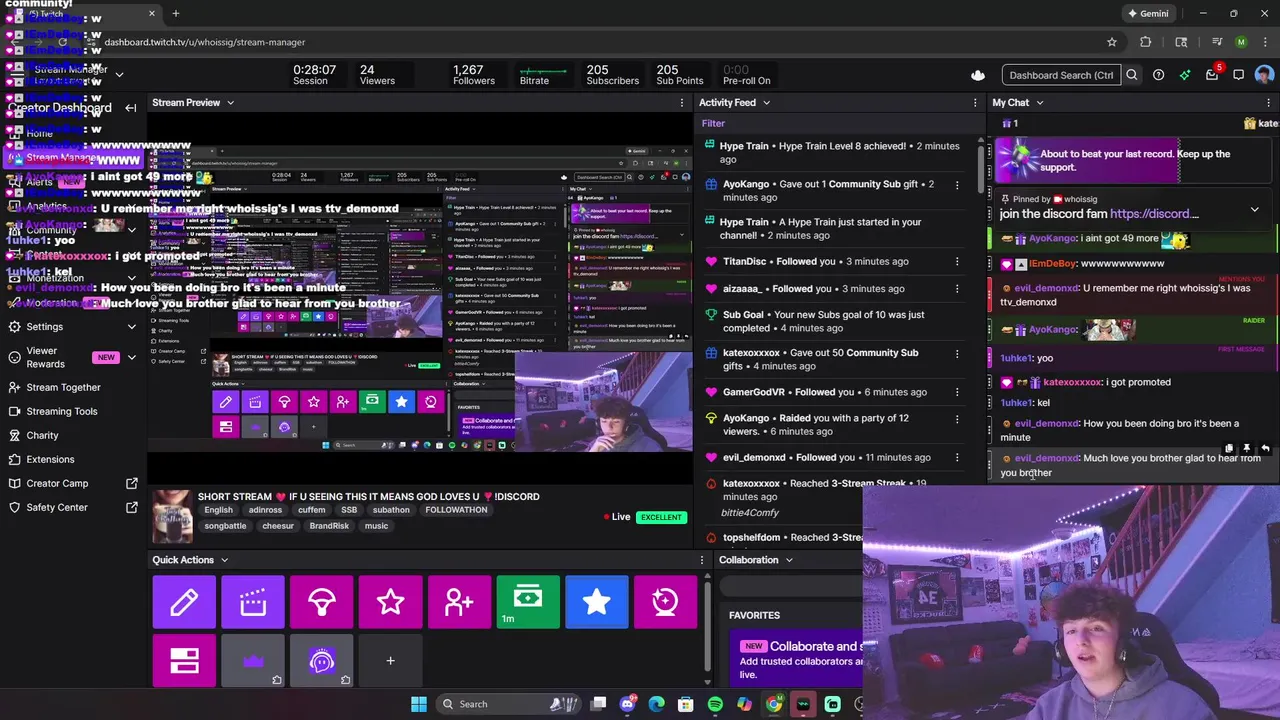Click the BrandRisk stream tag
The image size is (1280, 720).
329,526
